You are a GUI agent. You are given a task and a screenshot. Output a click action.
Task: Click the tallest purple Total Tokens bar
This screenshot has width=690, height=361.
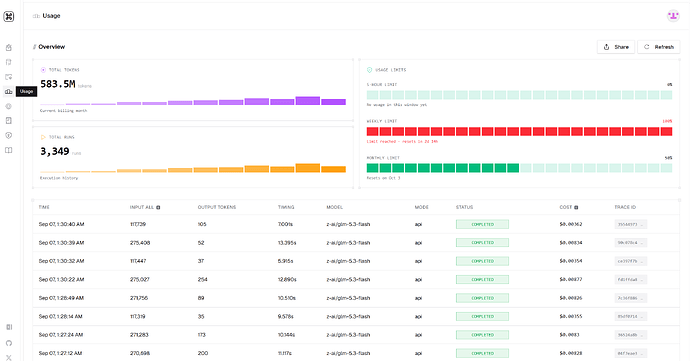pos(308,100)
